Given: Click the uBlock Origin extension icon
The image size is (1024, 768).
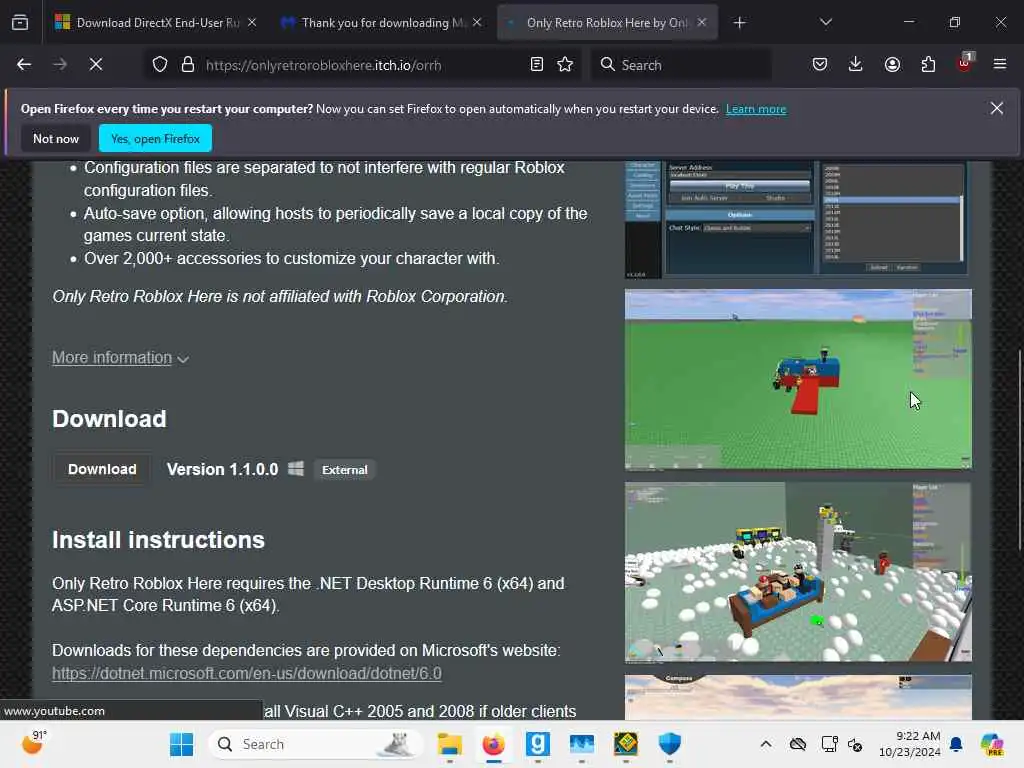Looking at the screenshot, I should pyautogui.click(x=965, y=63).
